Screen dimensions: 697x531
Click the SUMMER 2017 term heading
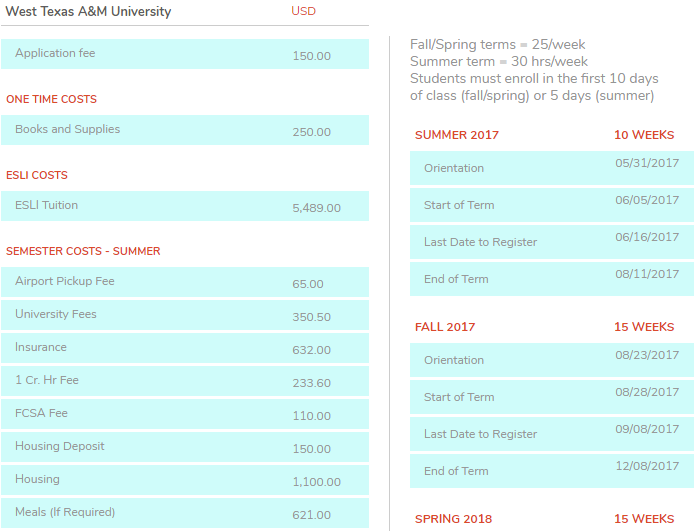coord(456,135)
